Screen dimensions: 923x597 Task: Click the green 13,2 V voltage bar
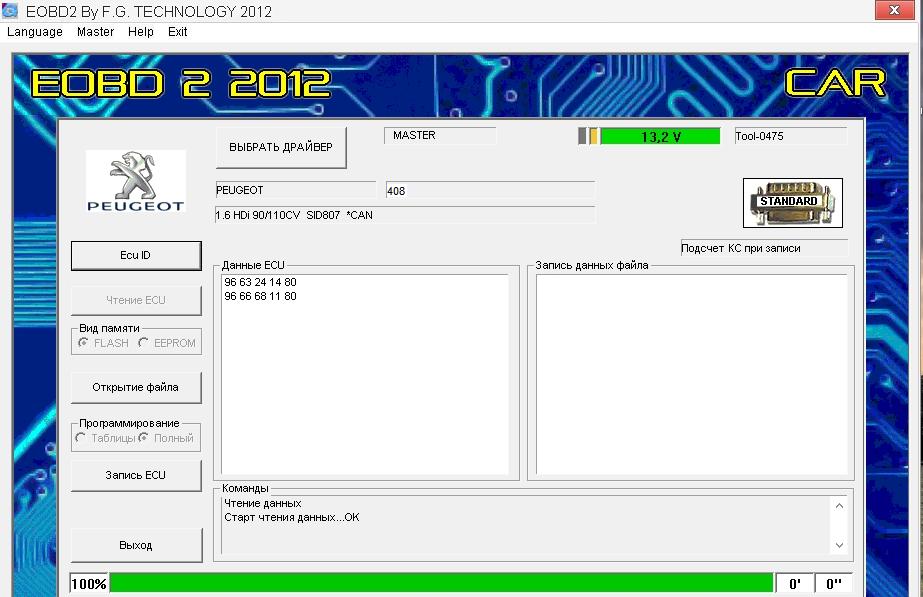point(660,137)
